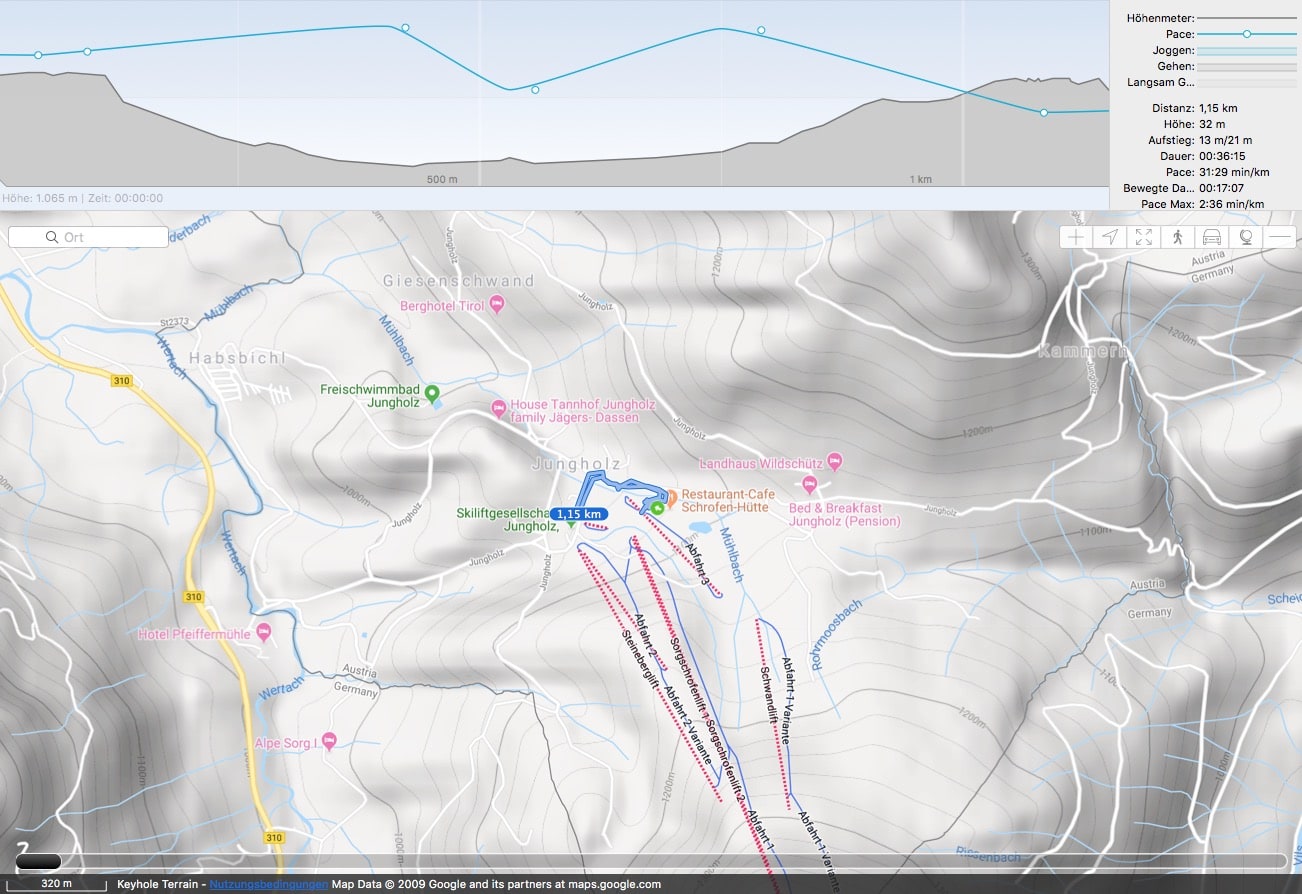The height and width of the screenshot is (894, 1302).
Task: Select the walking pedestrian mode icon
Action: point(1178,237)
